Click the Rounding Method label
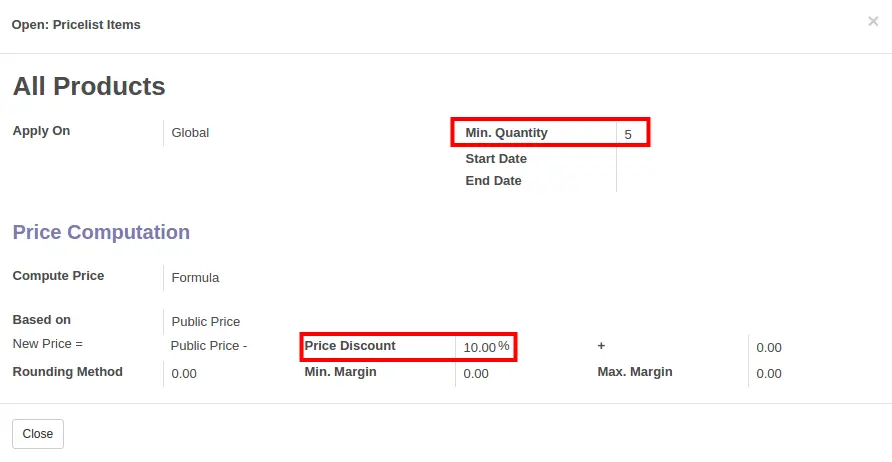 tap(68, 372)
